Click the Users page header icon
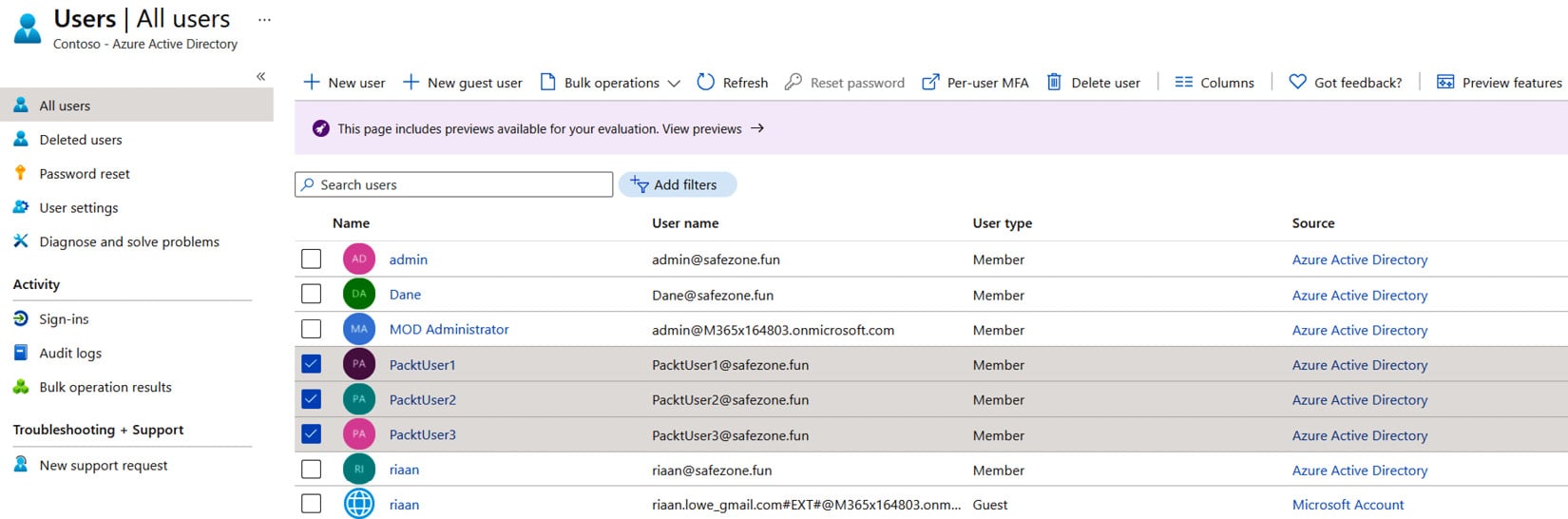The height and width of the screenshot is (519, 1568). [28, 29]
